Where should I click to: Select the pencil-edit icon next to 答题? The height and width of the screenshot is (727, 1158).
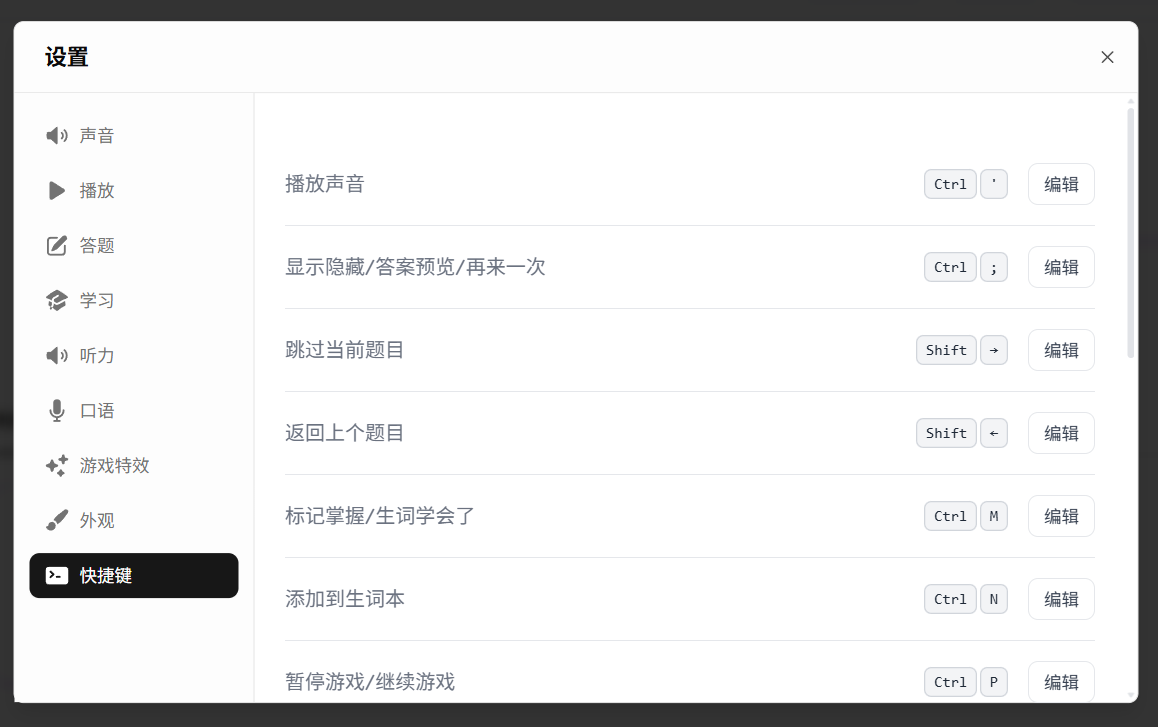57,245
